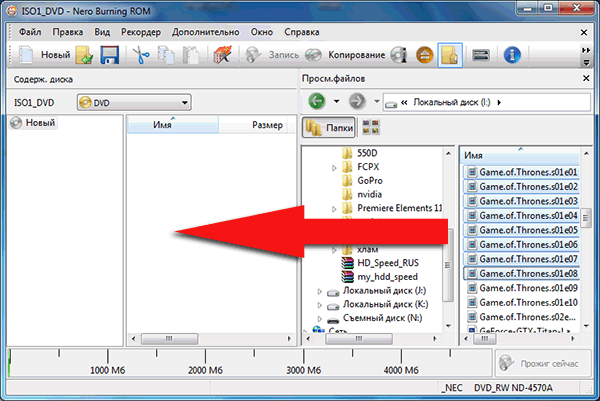Open a compilation with the folder icon

coord(84,55)
